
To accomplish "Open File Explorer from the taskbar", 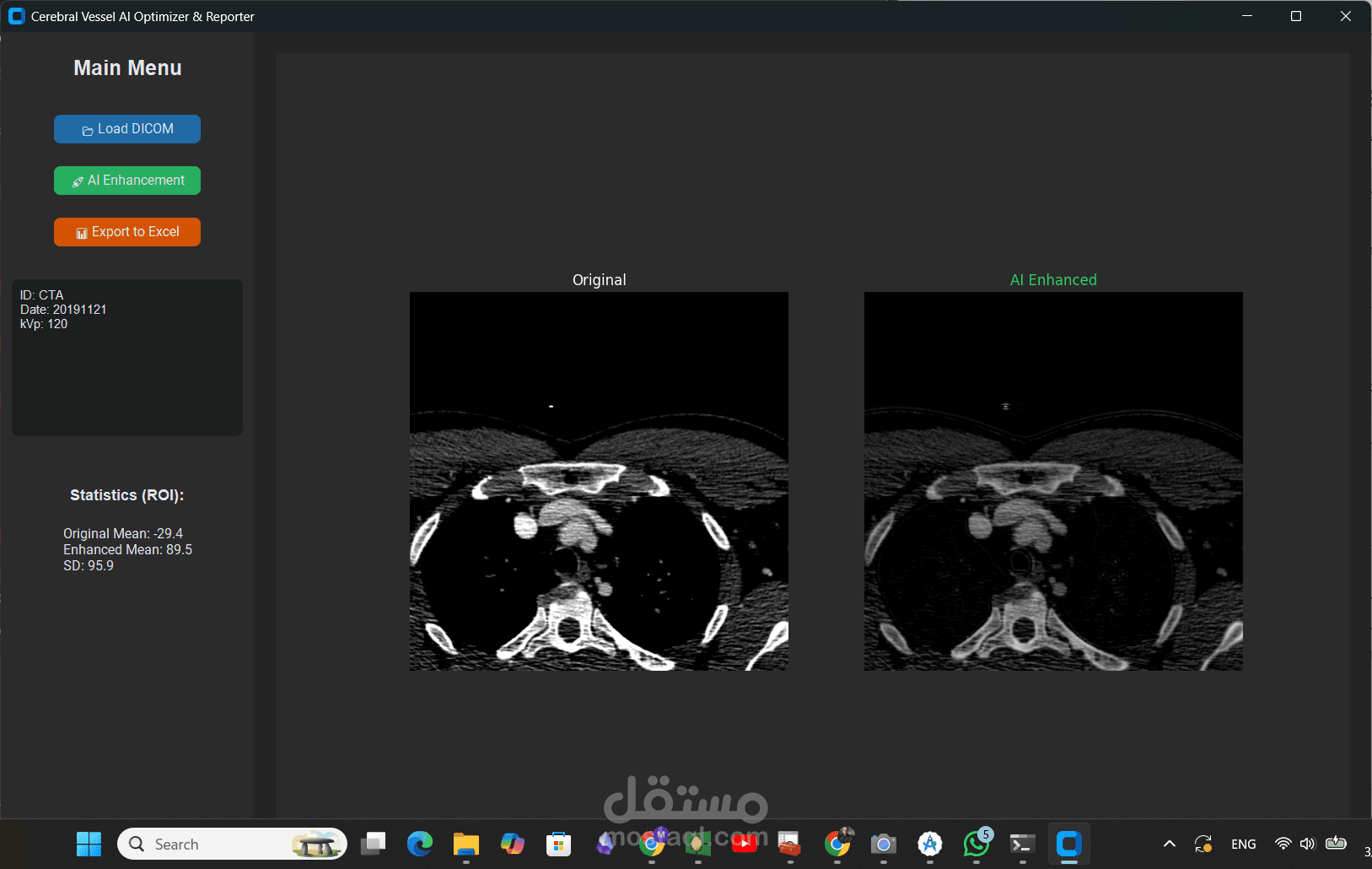I will tap(465, 844).
